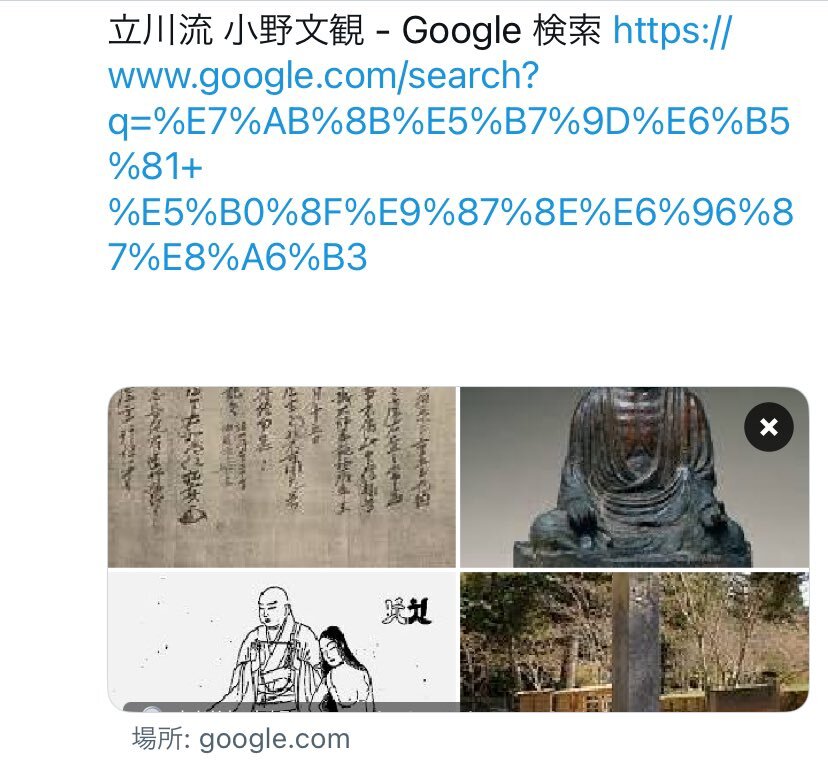Tap the link line starting "q=%E7%AB%8B"

[449, 122]
